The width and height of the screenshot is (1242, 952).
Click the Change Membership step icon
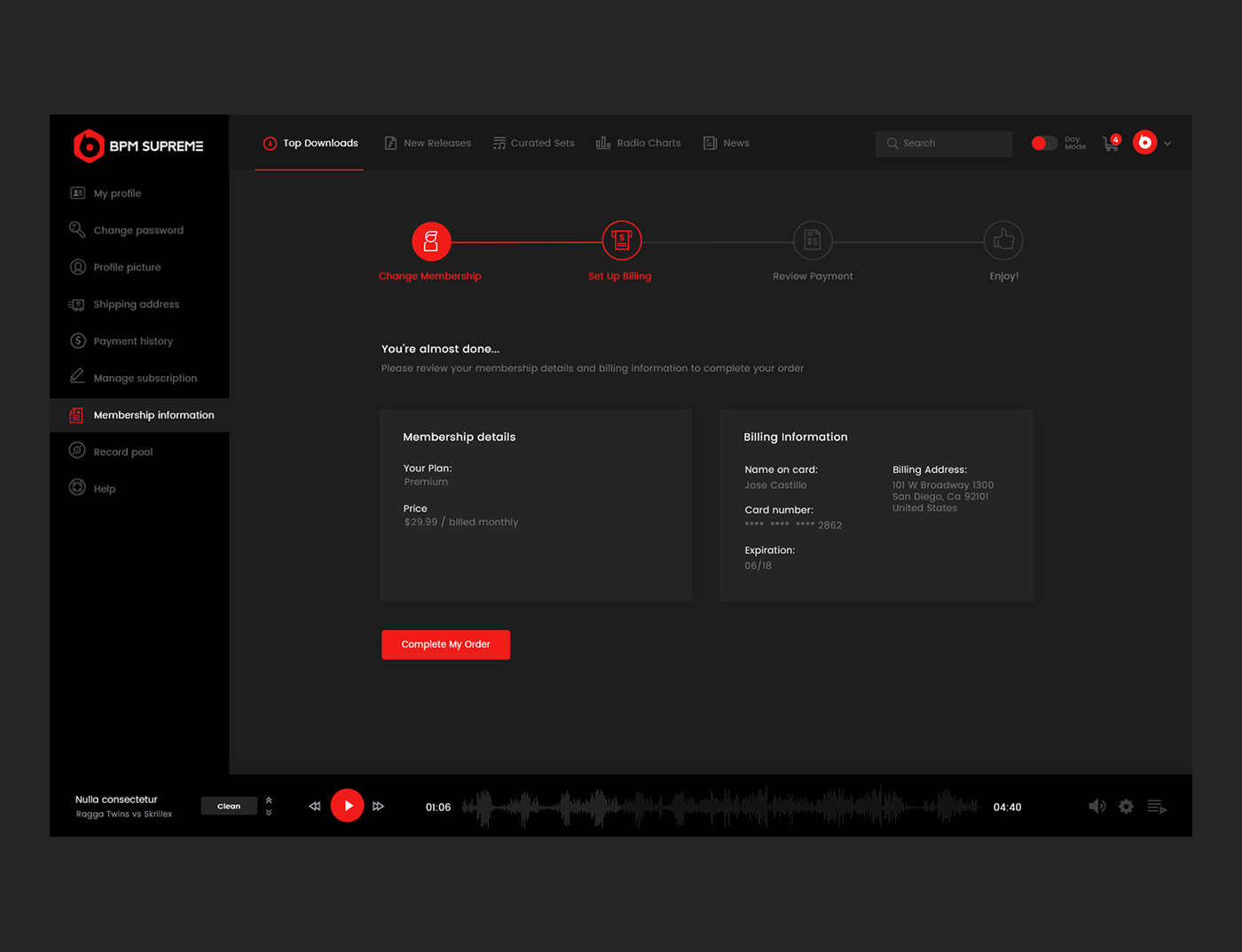click(x=431, y=240)
